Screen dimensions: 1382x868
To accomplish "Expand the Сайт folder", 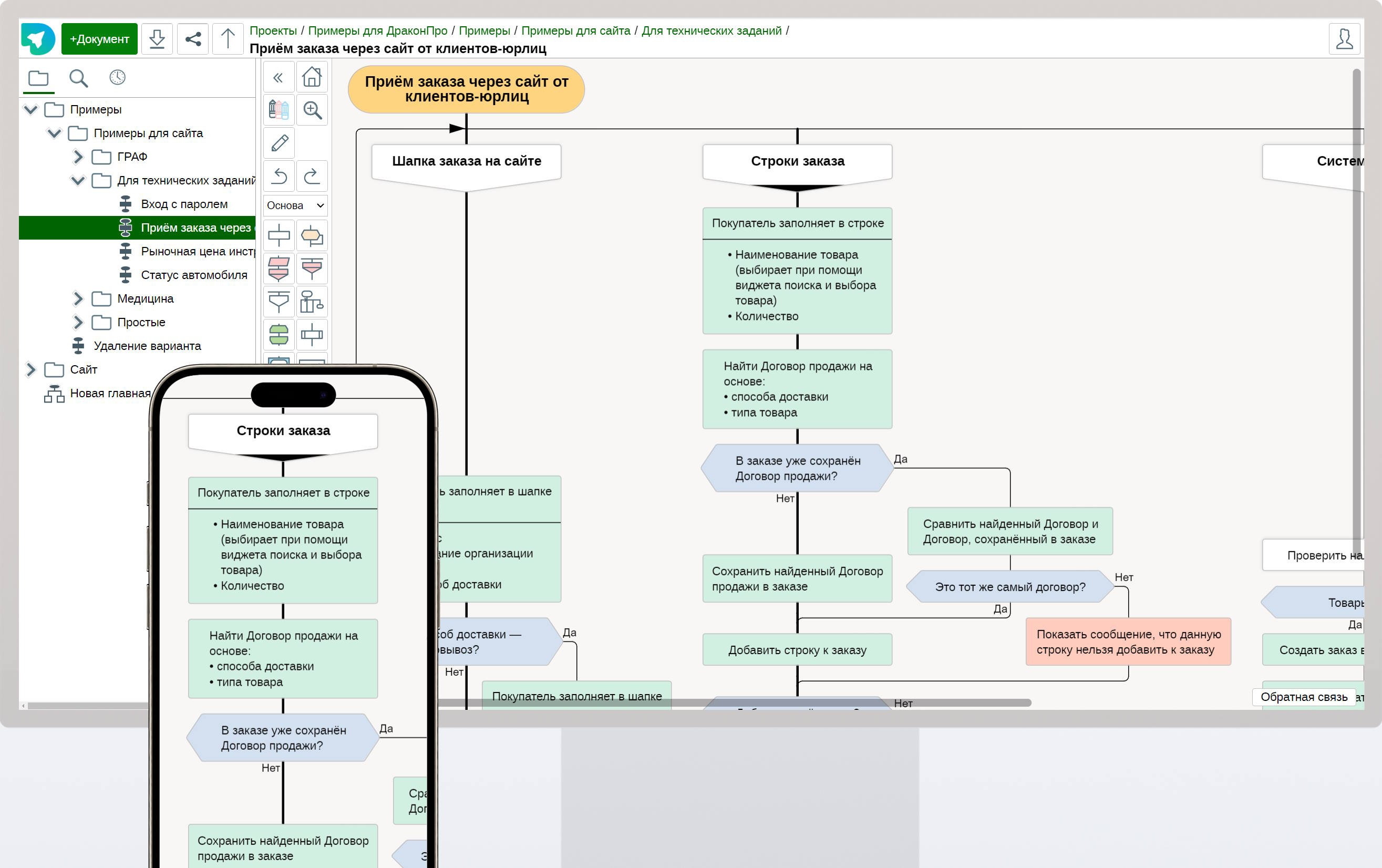I will click(30, 369).
